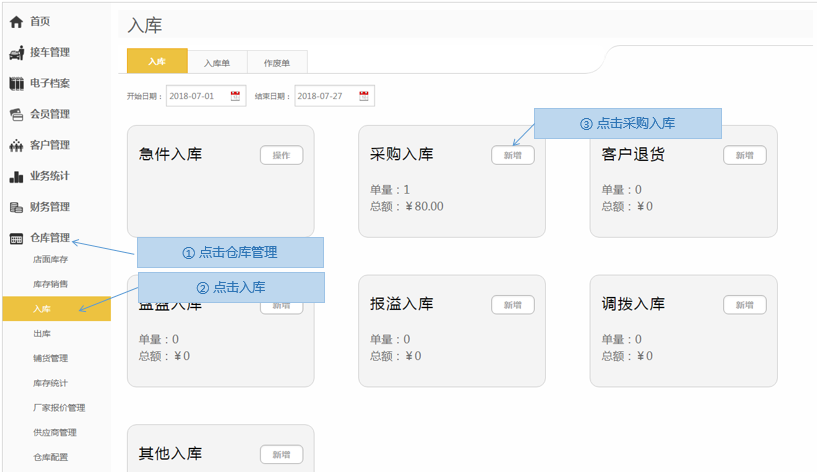817x474 pixels.
Task: Open 库存统计 in the sidebar
Action: [x=50, y=383]
